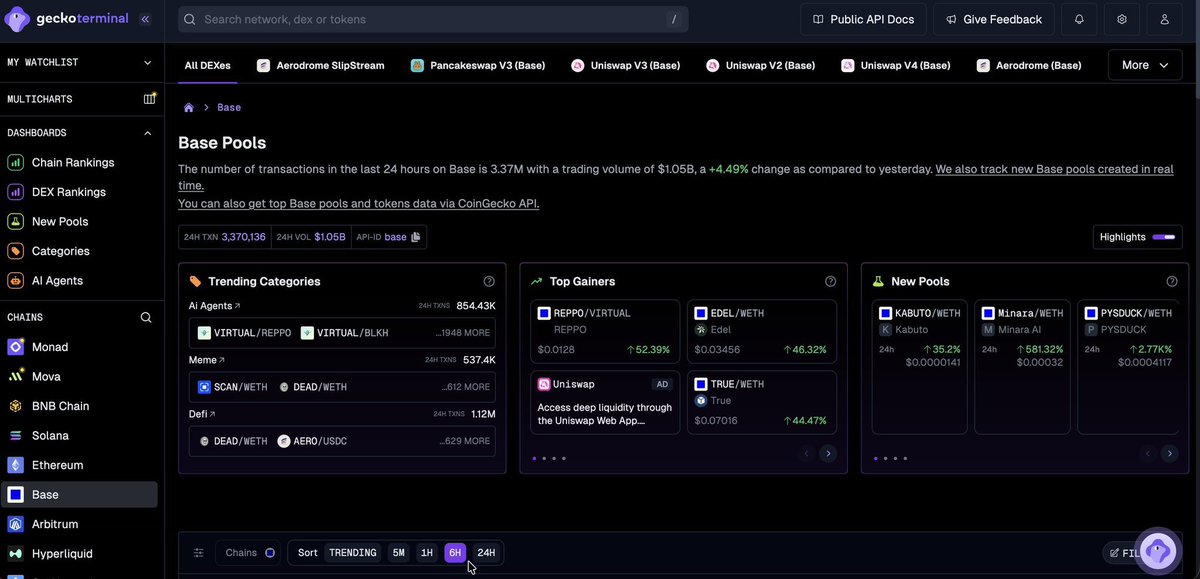The image size is (1200, 579).
Task: Switch to Uniswap V3 (Base) tab
Action: 626,65
